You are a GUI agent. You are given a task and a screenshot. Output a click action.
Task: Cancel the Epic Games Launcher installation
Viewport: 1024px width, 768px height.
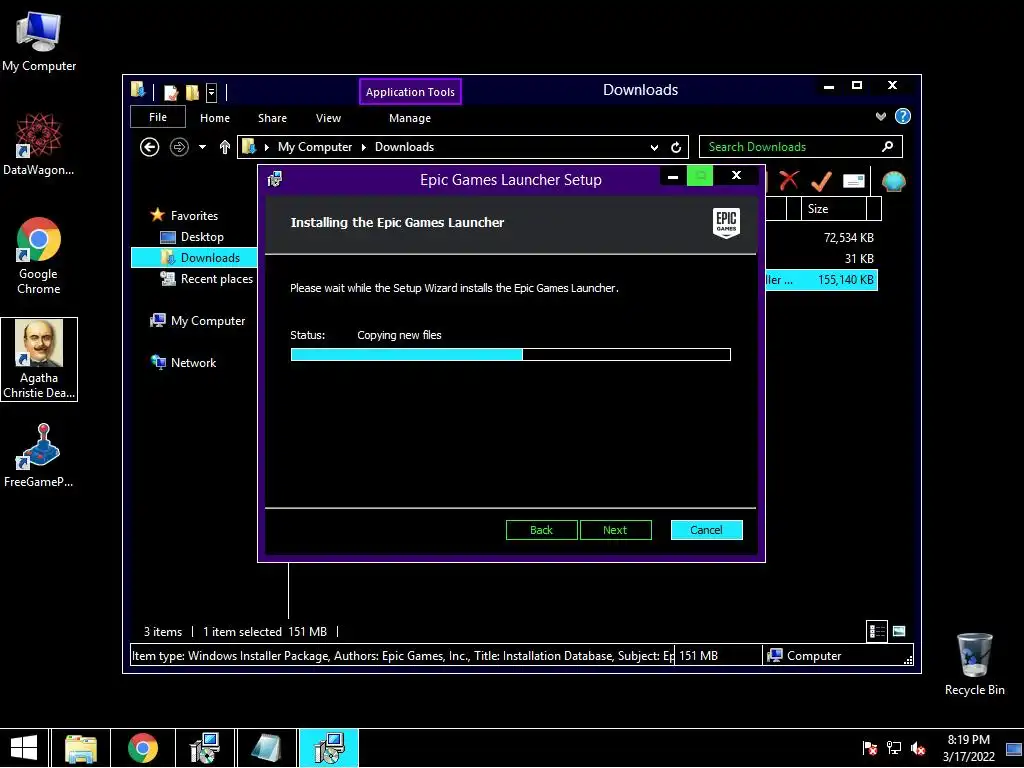[707, 530]
